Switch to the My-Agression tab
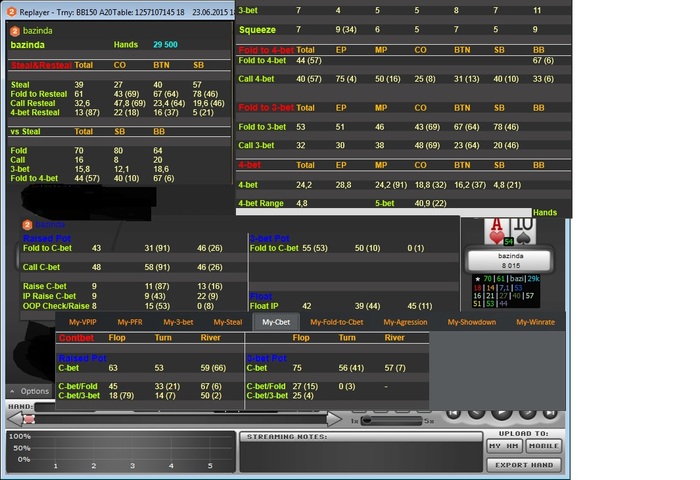The width and height of the screenshot is (700, 480). (405, 322)
